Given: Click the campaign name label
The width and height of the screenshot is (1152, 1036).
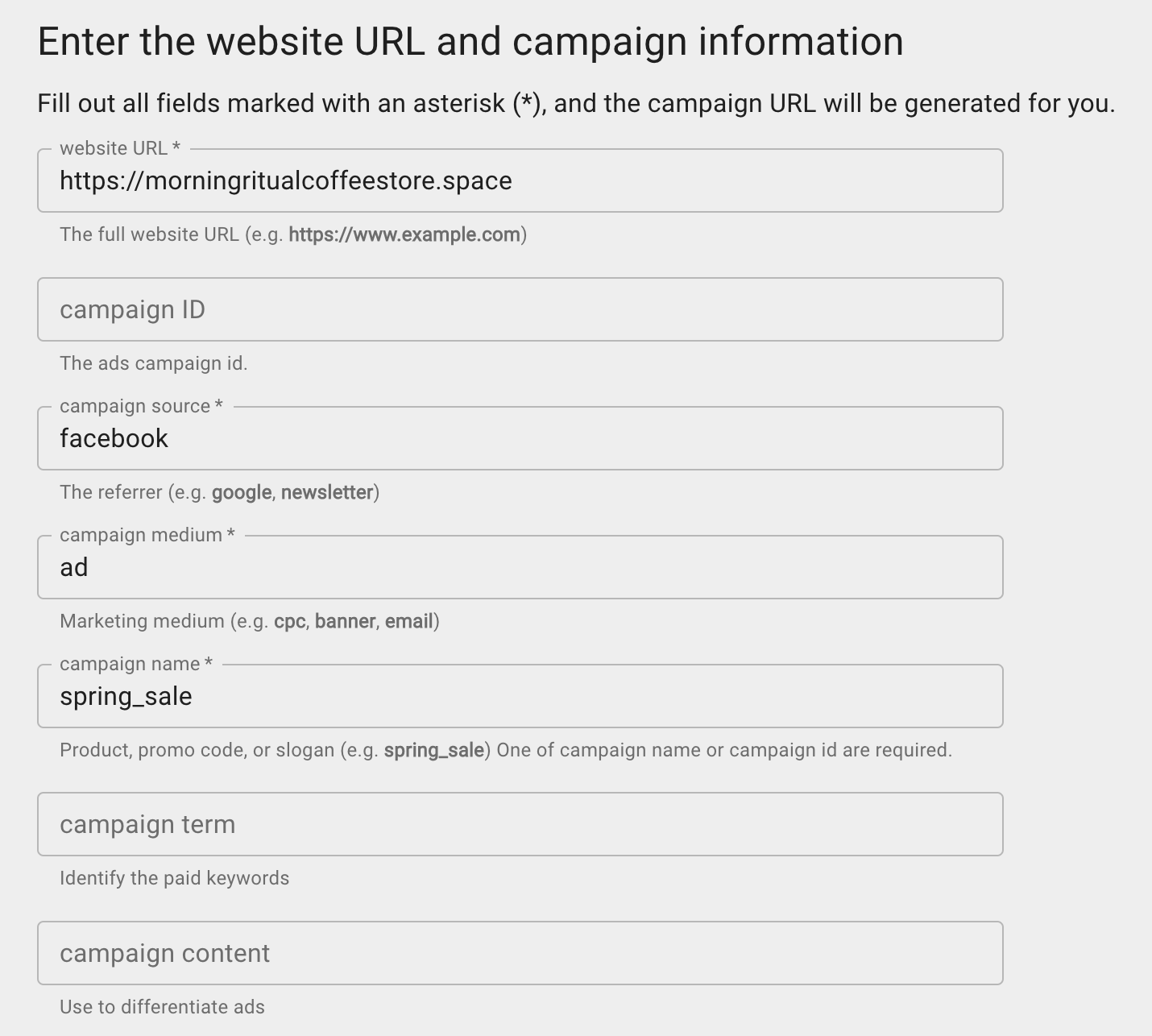Looking at the screenshot, I should point(134,664).
